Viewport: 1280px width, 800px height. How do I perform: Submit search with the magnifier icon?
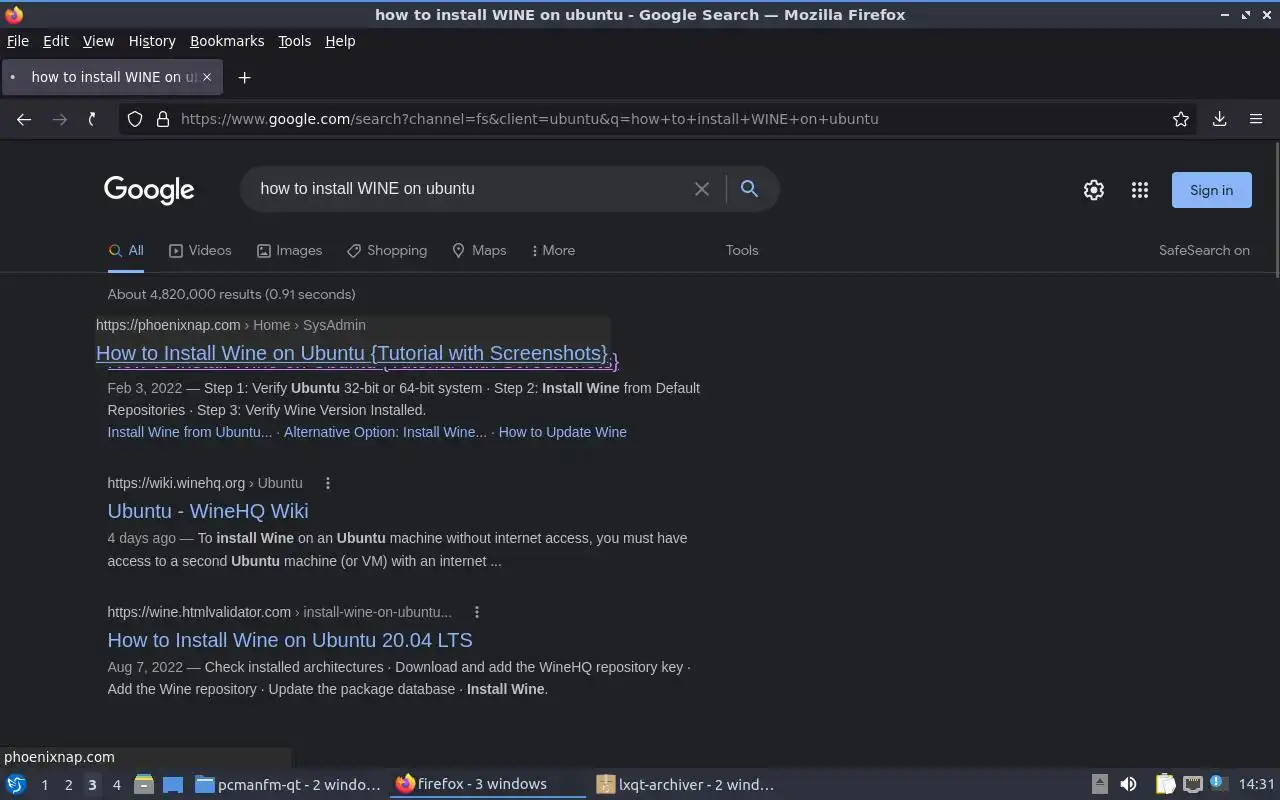(749, 189)
